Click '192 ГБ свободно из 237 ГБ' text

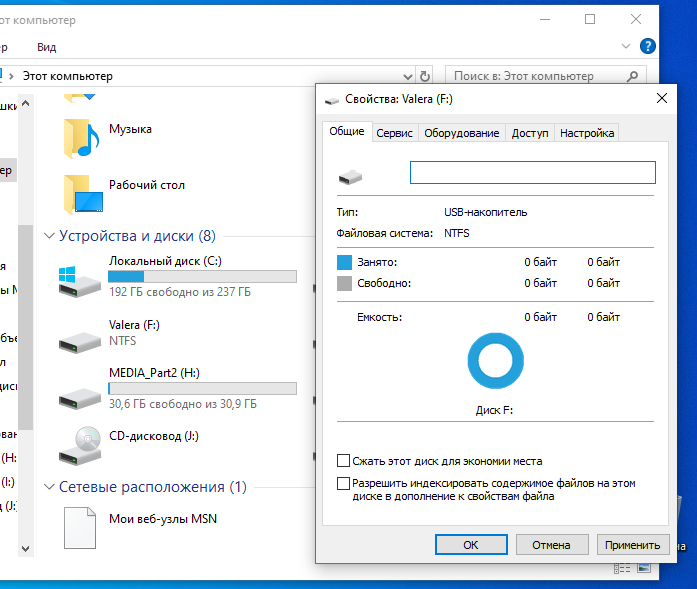(180, 292)
